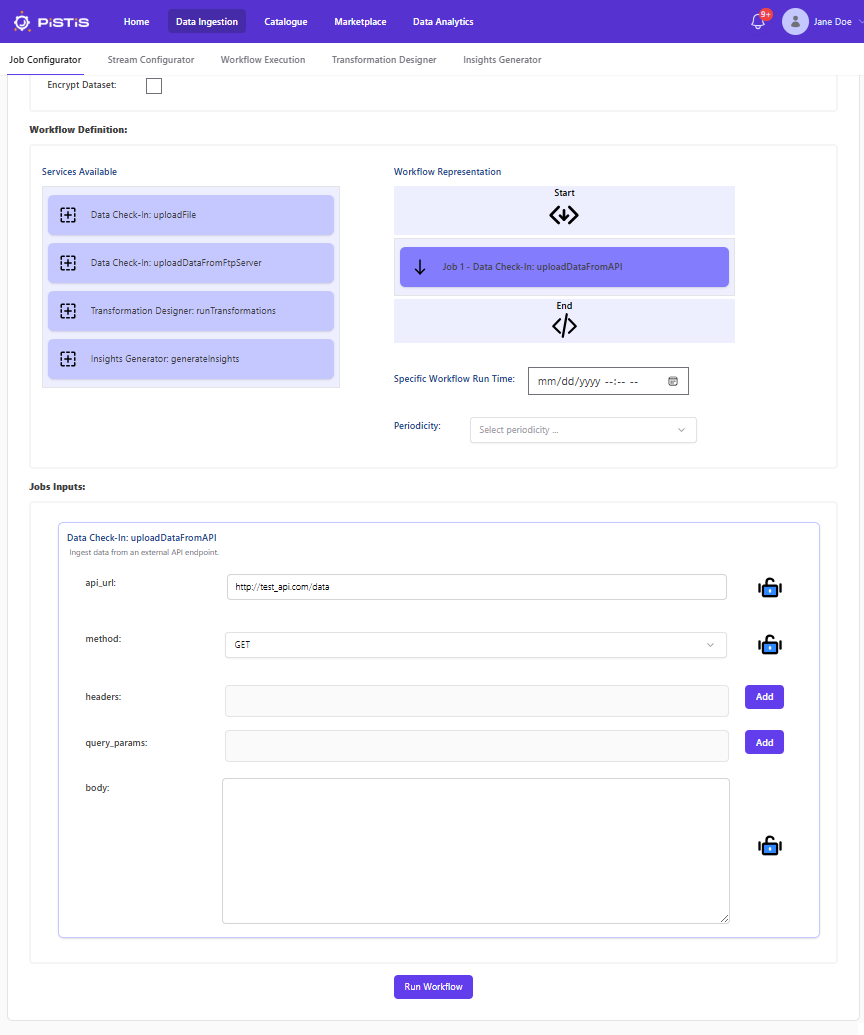The width and height of the screenshot is (864, 1035).
Task: Click the Services Available label
Action: point(79,172)
